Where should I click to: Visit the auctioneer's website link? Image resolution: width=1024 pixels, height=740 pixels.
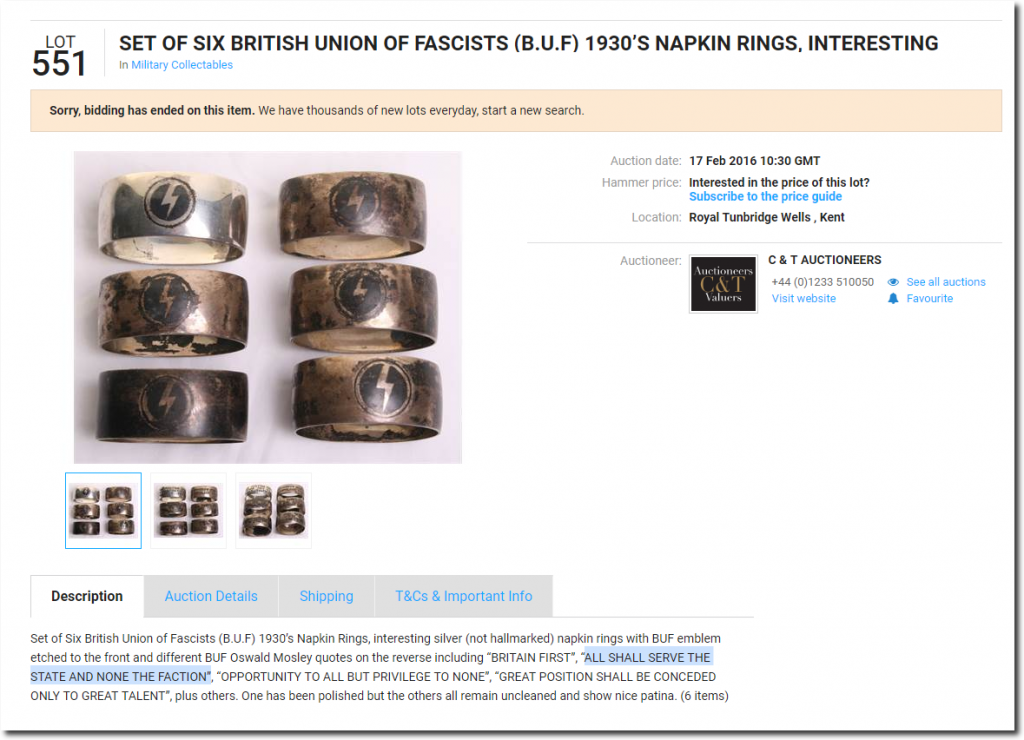click(x=803, y=298)
